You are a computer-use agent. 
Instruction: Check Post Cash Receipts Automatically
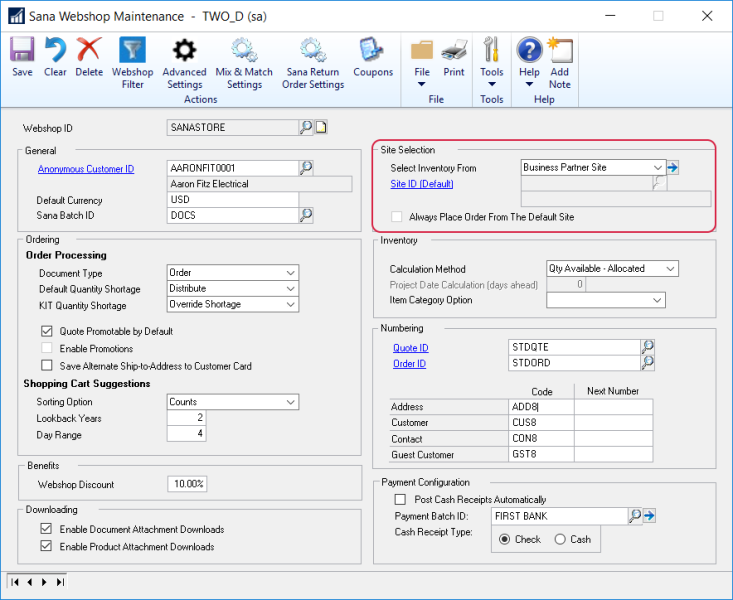pos(400,499)
